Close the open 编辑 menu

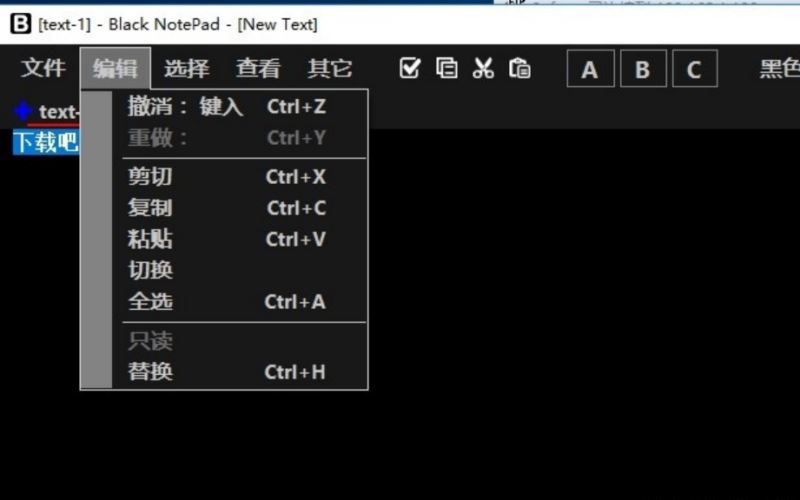115,68
